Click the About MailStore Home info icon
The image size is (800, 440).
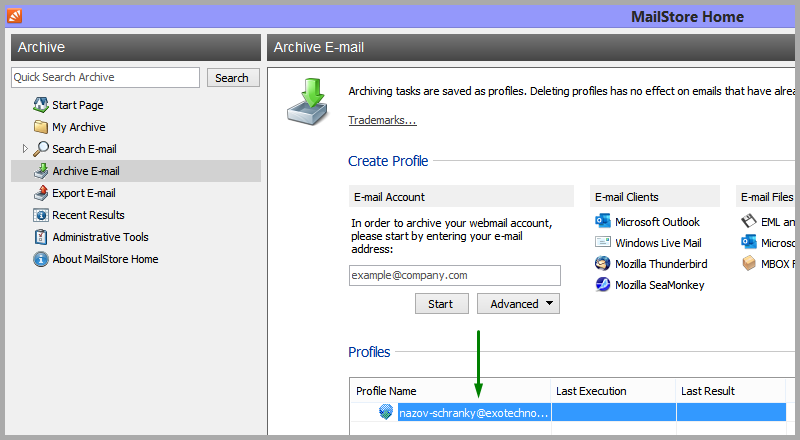[41, 259]
